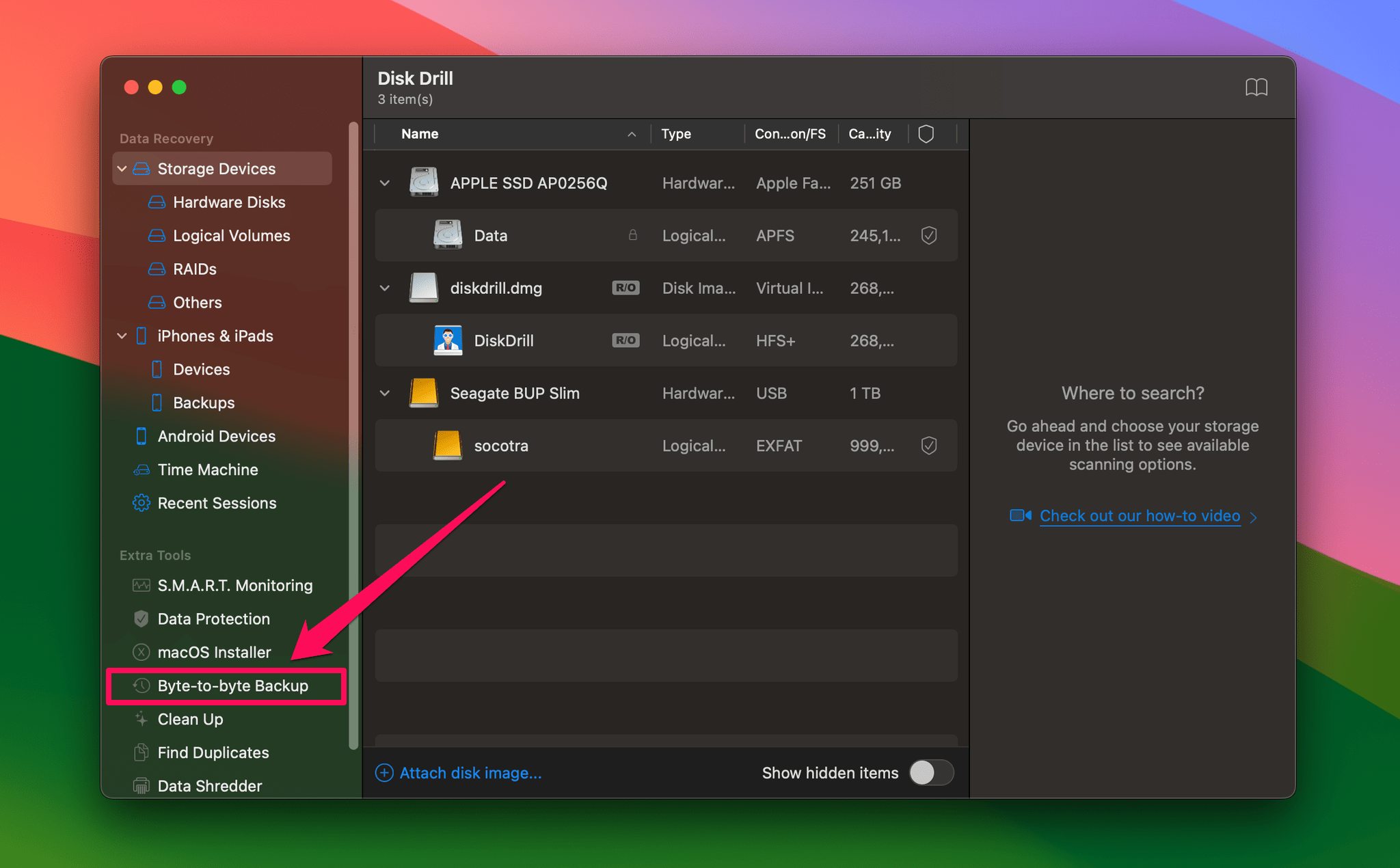Collapse the Seagate BUP Slim entry
The height and width of the screenshot is (868, 1400).
[x=384, y=393]
